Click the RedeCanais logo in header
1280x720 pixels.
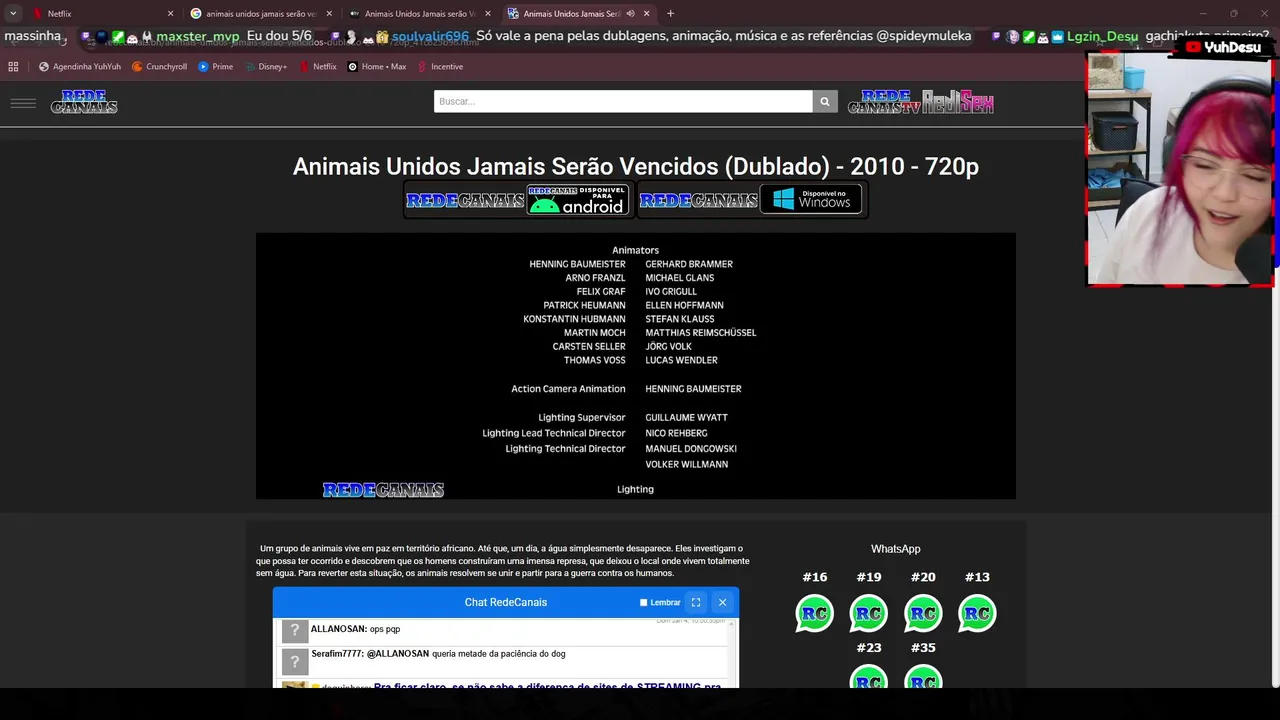84,102
